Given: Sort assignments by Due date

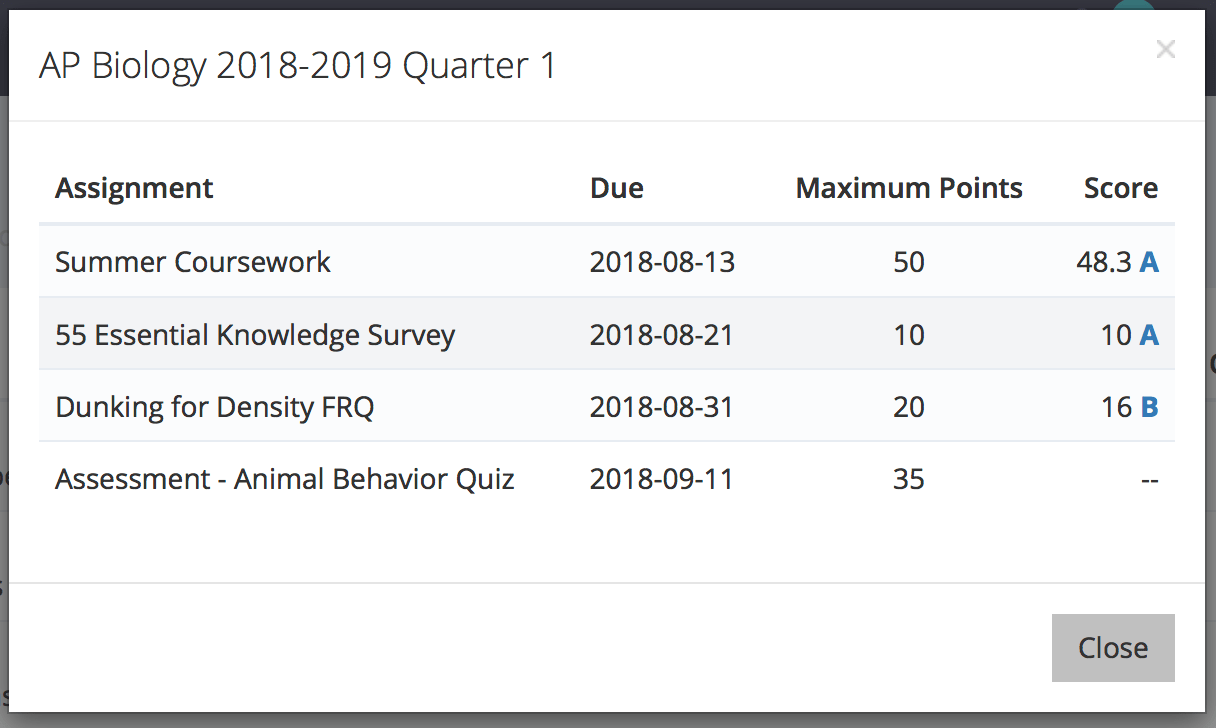Looking at the screenshot, I should (x=617, y=187).
